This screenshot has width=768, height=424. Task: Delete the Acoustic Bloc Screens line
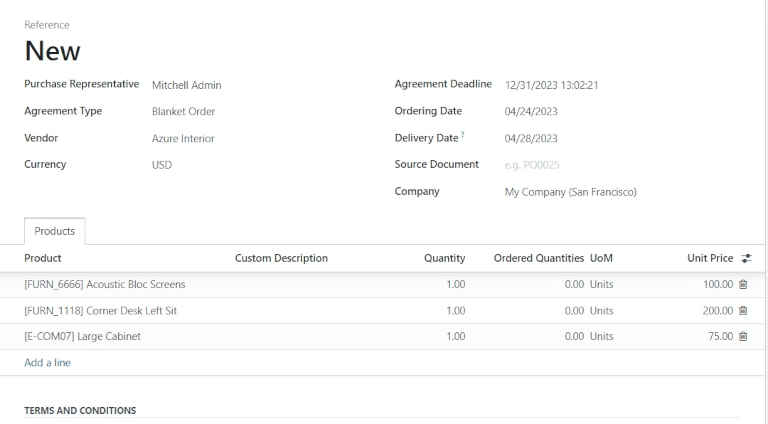[x=743, y=285]
